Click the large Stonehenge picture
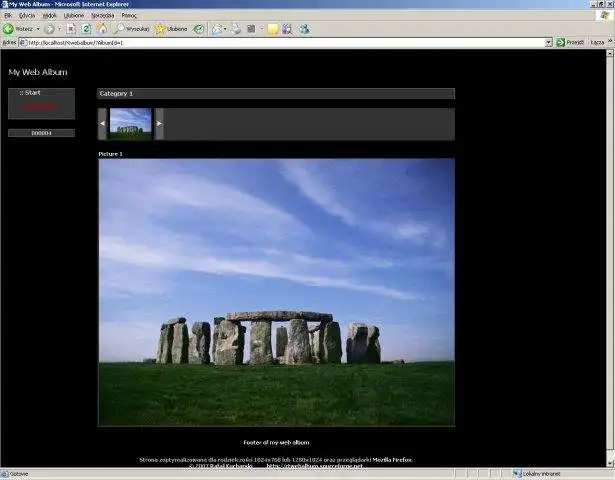This screenshot has width=615, height=480. (276, 292)
